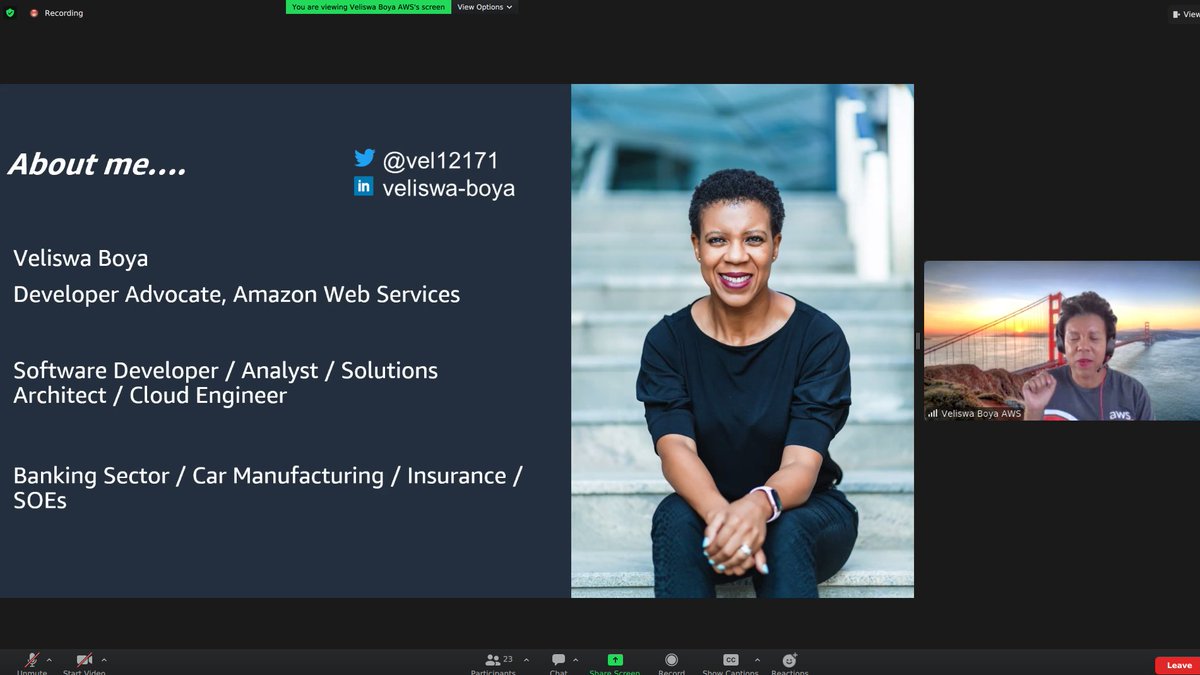Screen dimensions: 1200x675
Task: Click the Share Screen icon
Action: pos(615,662)
